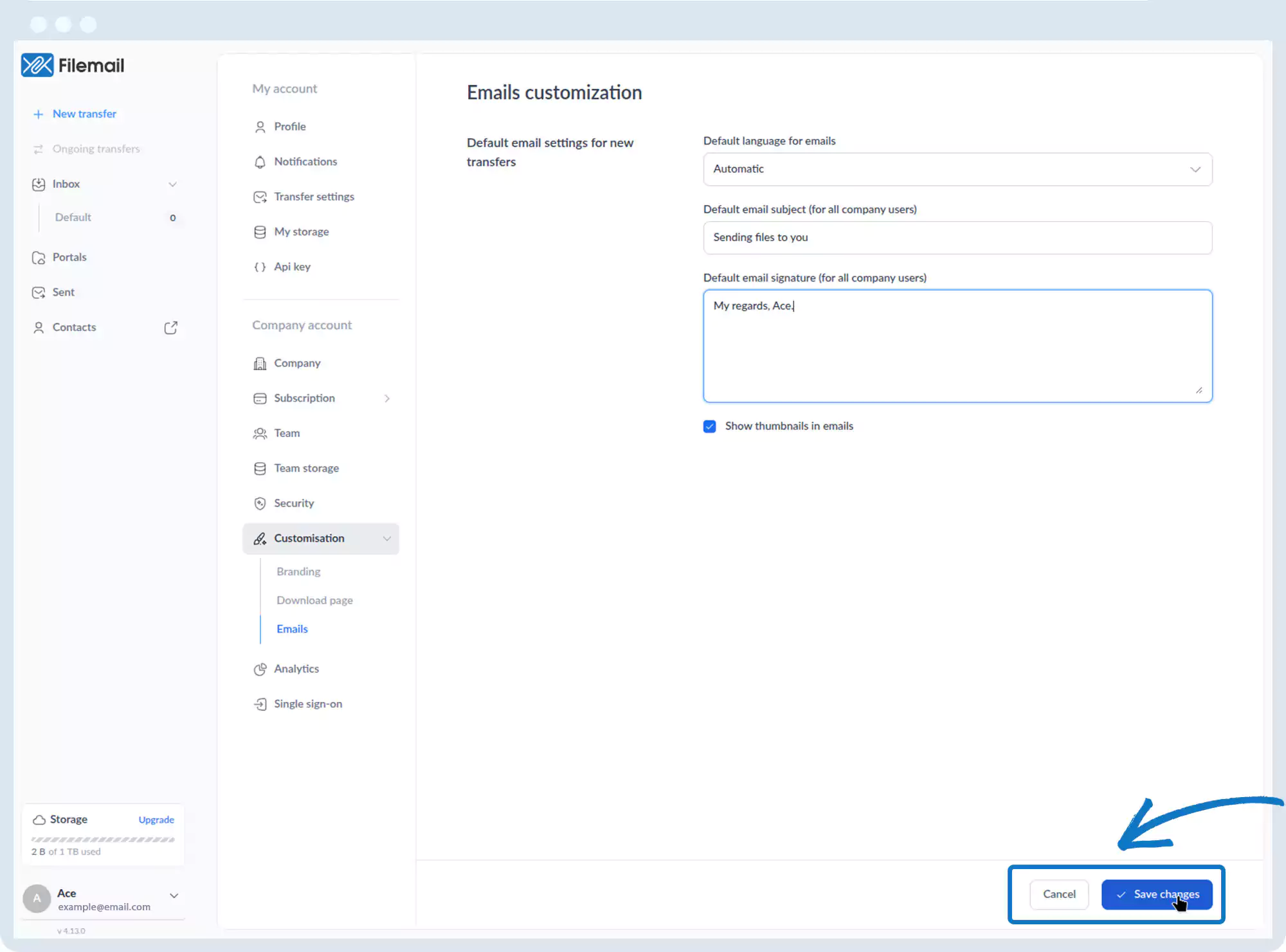Click the Security shield icon
1286x952 pixels.
(x=260, y=503)
